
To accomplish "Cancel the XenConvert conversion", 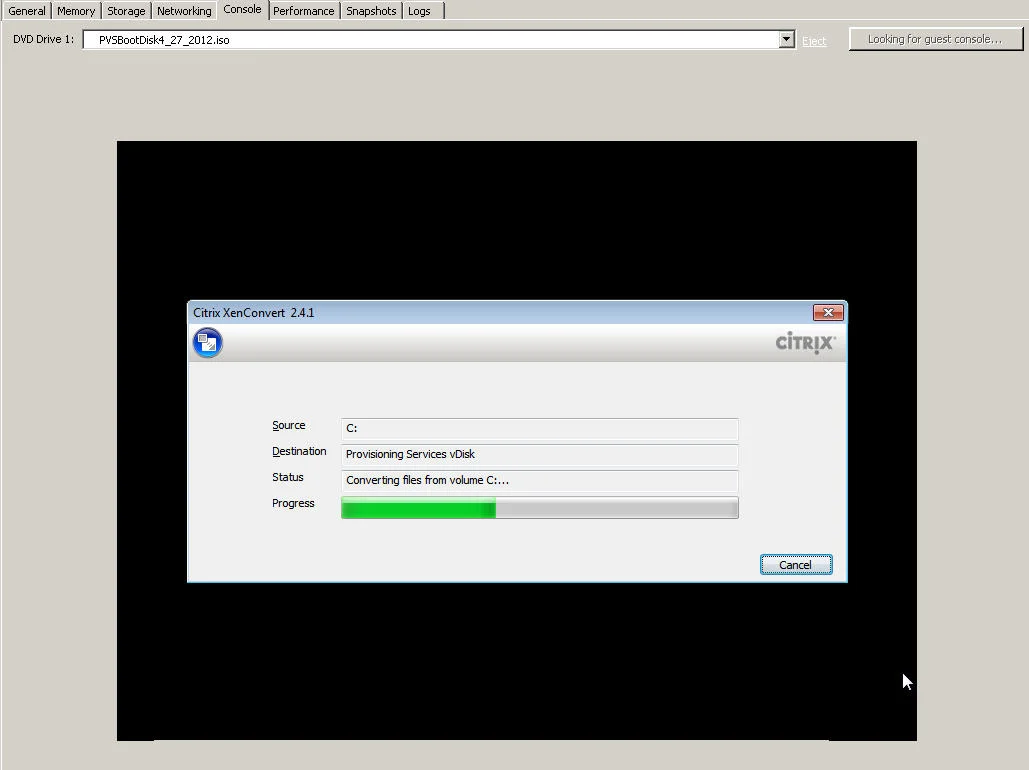I will tap(796, 565).
